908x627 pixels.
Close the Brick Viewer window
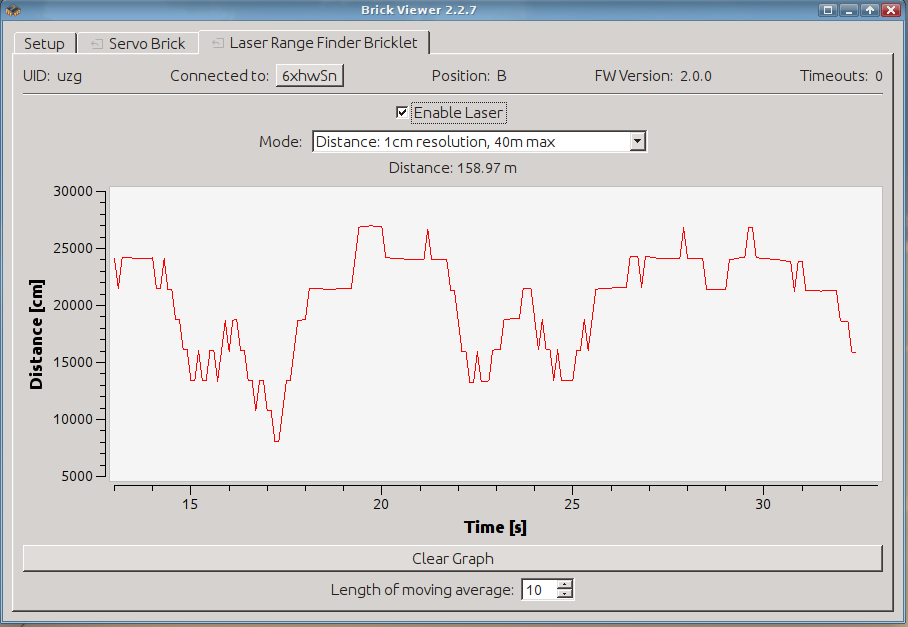click(x=891, y=10)
